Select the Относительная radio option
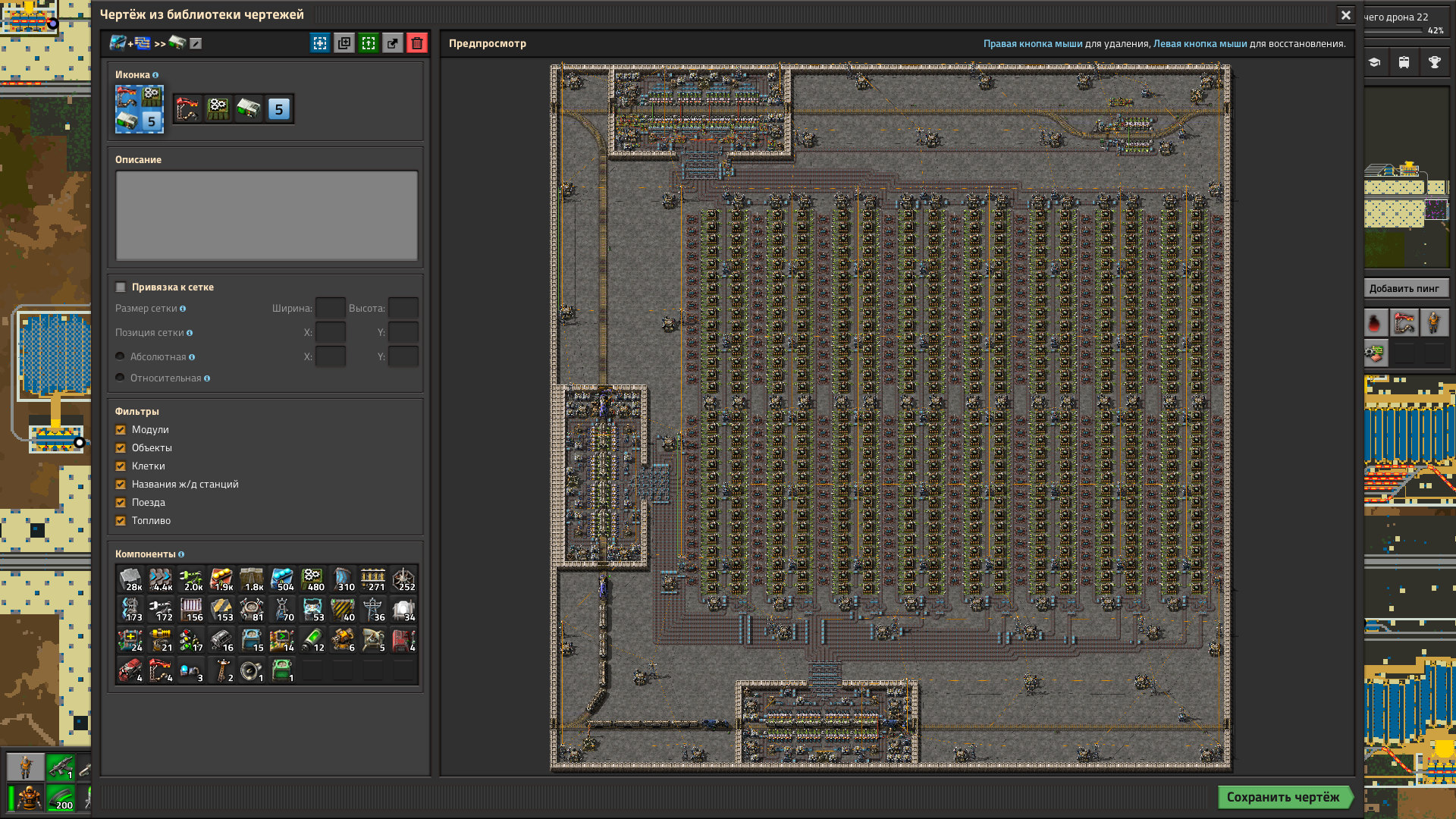 tap(120, 378)
